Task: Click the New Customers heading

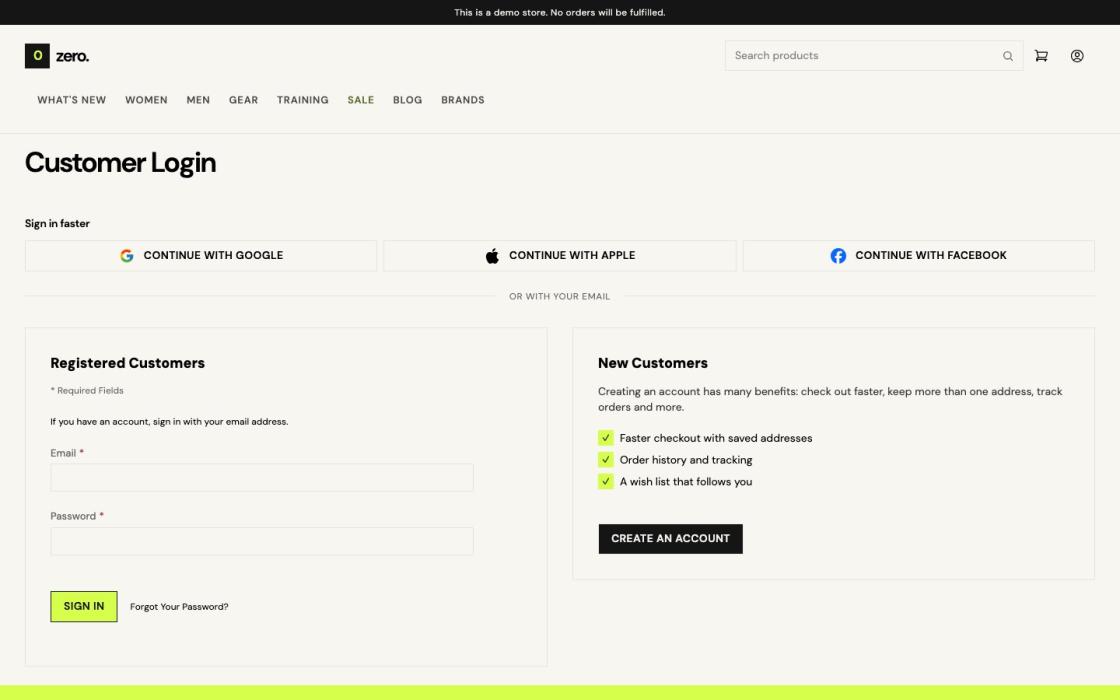Action: point(653,363)
